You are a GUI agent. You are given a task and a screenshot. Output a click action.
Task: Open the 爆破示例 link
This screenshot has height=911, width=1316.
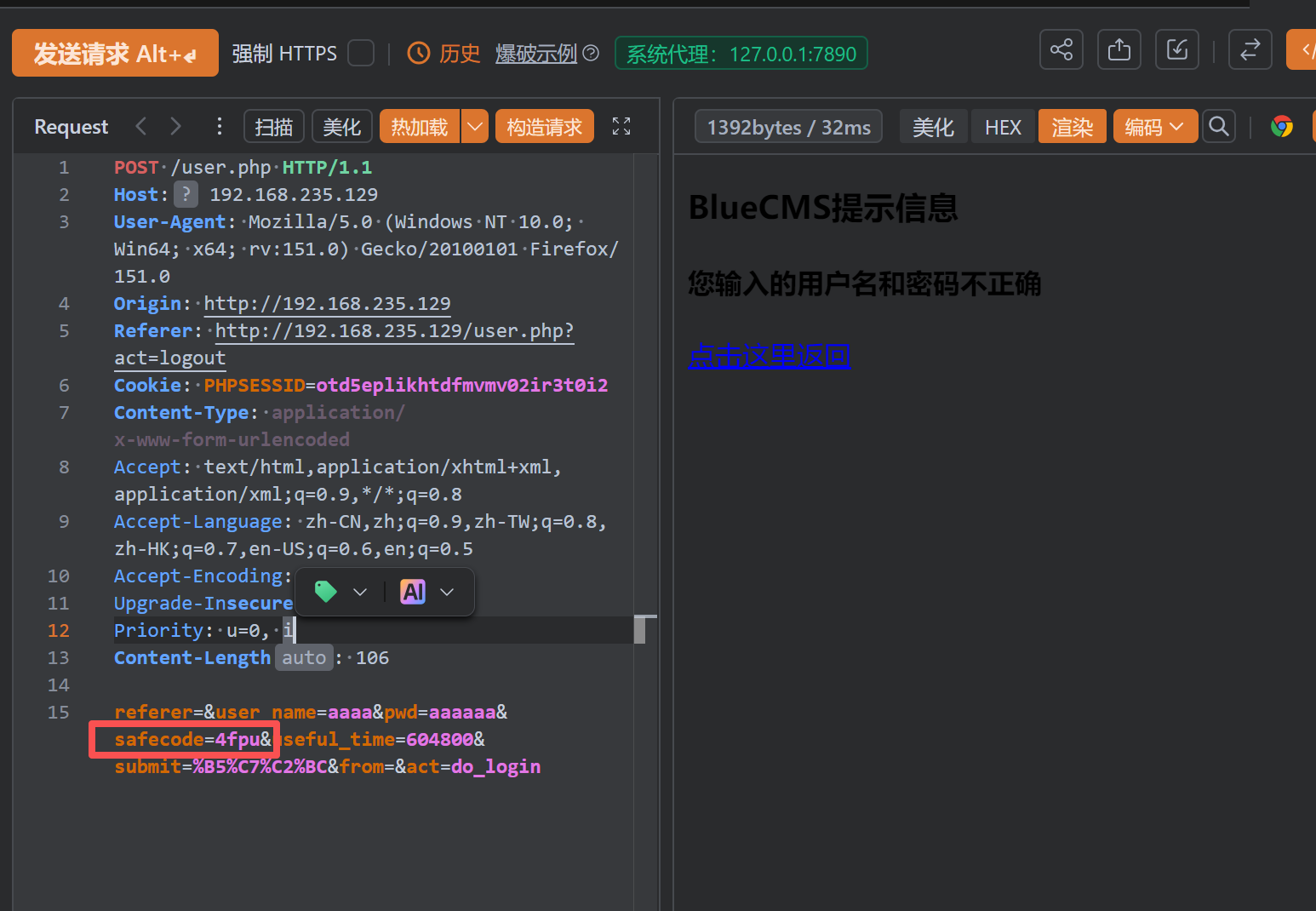(536, 54)
